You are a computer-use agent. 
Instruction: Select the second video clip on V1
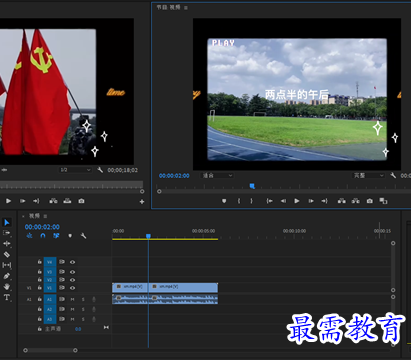coord(183,287)
